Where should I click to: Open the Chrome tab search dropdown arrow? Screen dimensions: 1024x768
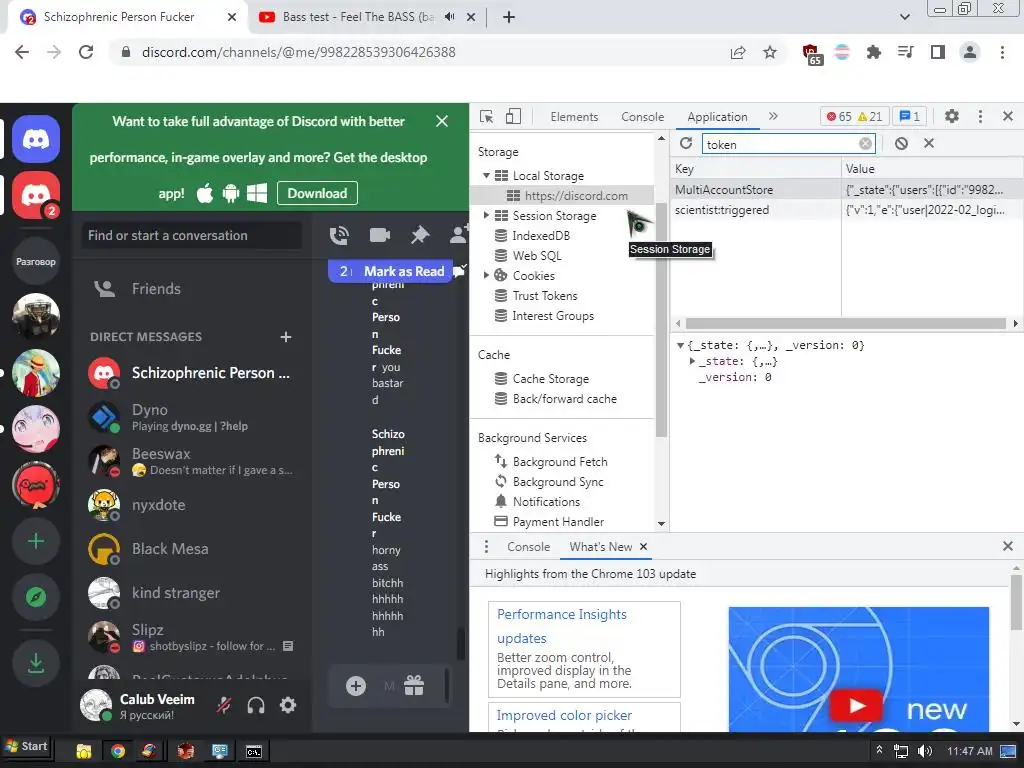(904, 17)
